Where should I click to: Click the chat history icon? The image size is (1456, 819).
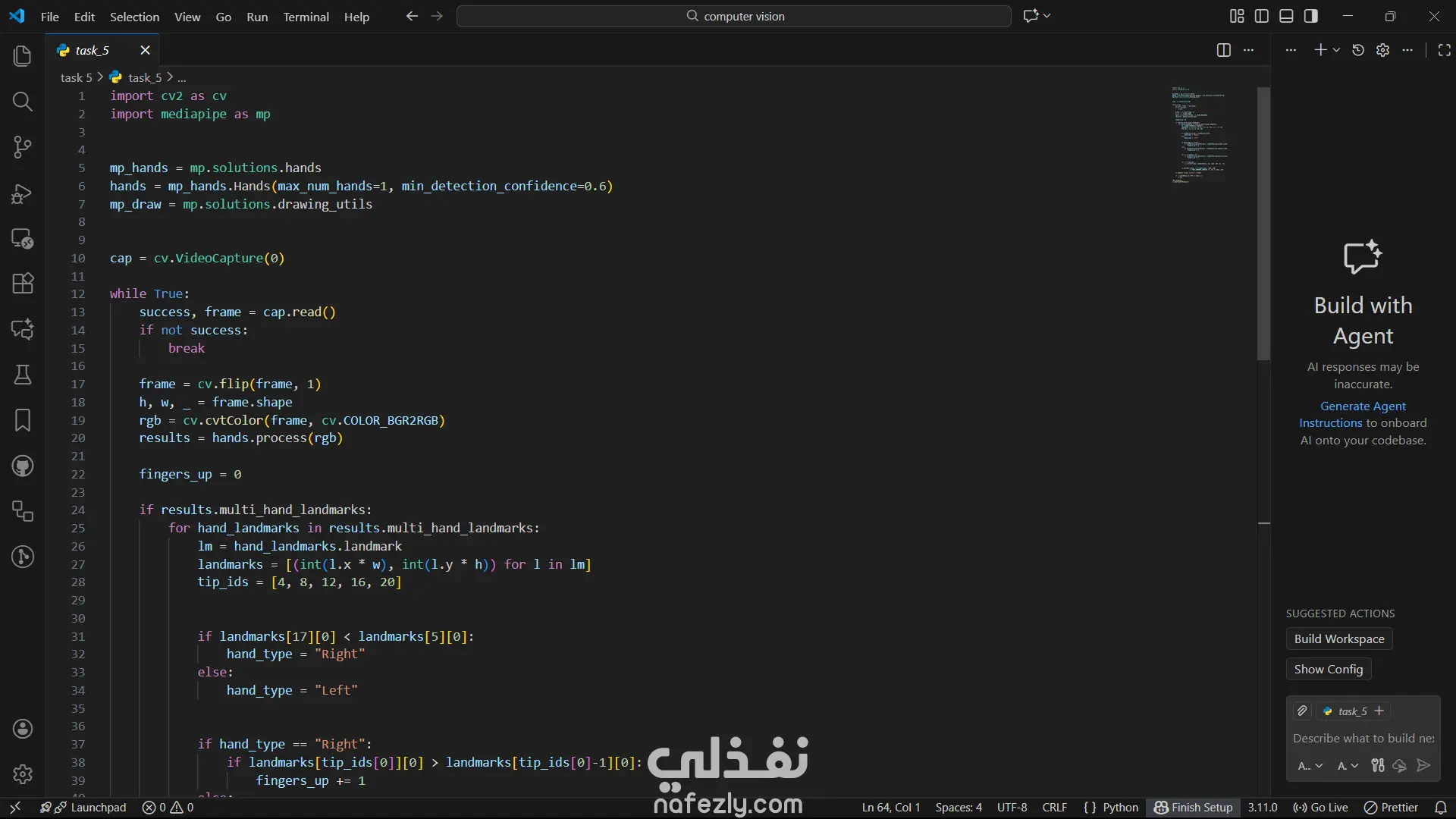click(x=1358, y=50)
